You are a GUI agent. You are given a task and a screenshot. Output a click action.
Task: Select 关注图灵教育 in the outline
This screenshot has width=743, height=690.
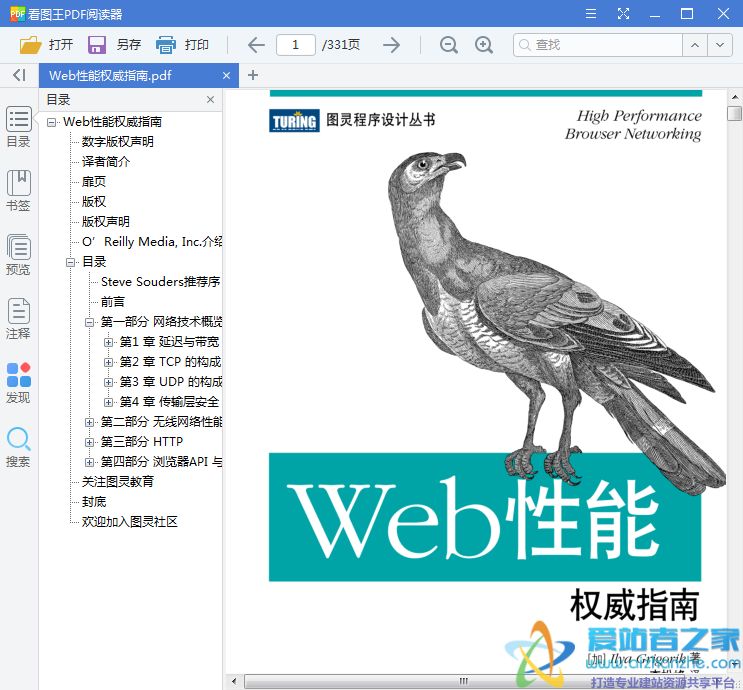118,481
